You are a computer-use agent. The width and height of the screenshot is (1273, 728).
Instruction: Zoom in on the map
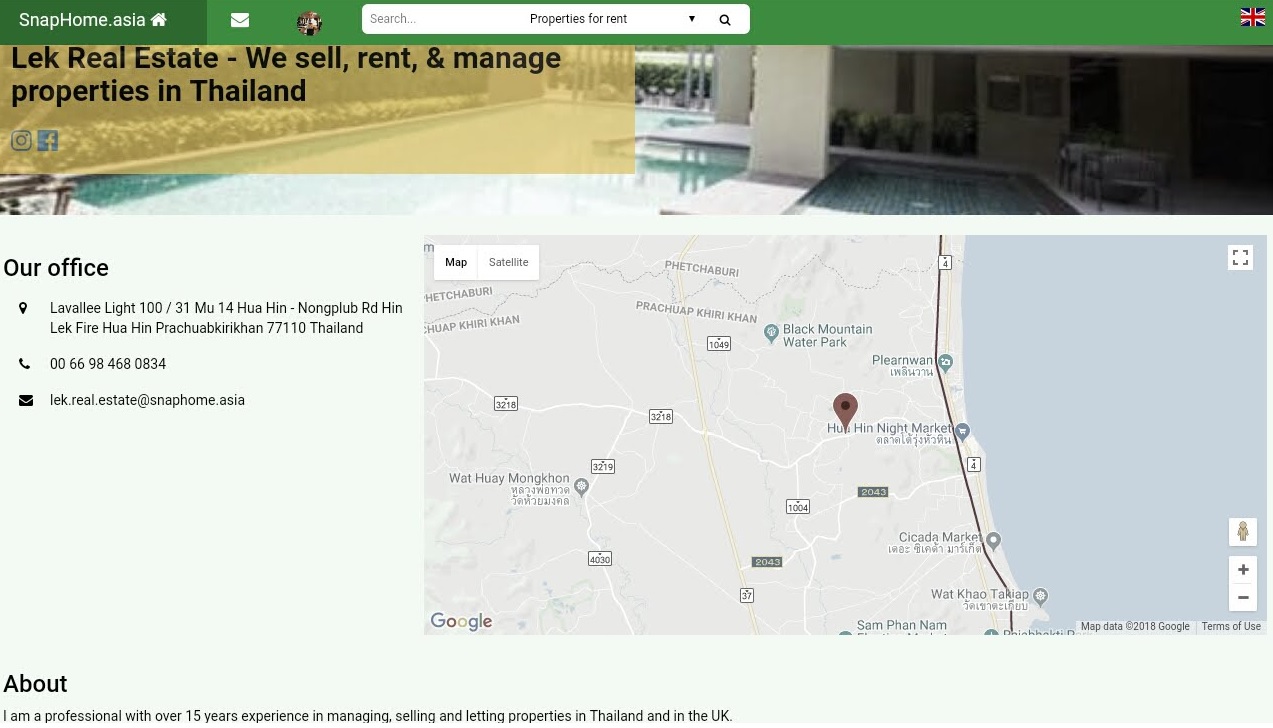click(x=1242, y=570)
